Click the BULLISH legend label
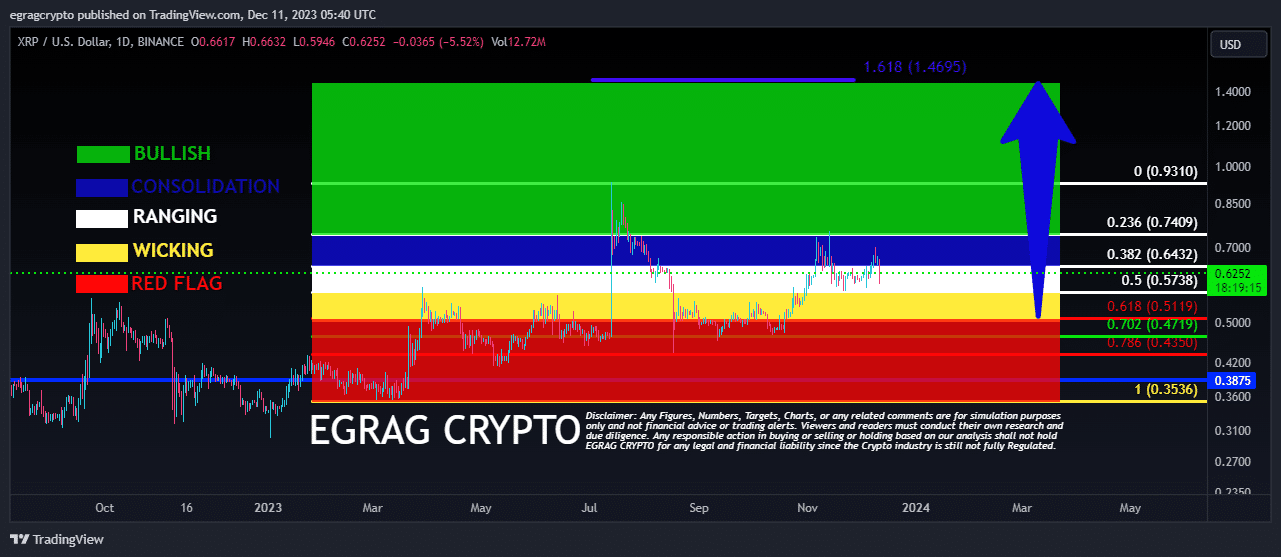 (x=172, y=153)
